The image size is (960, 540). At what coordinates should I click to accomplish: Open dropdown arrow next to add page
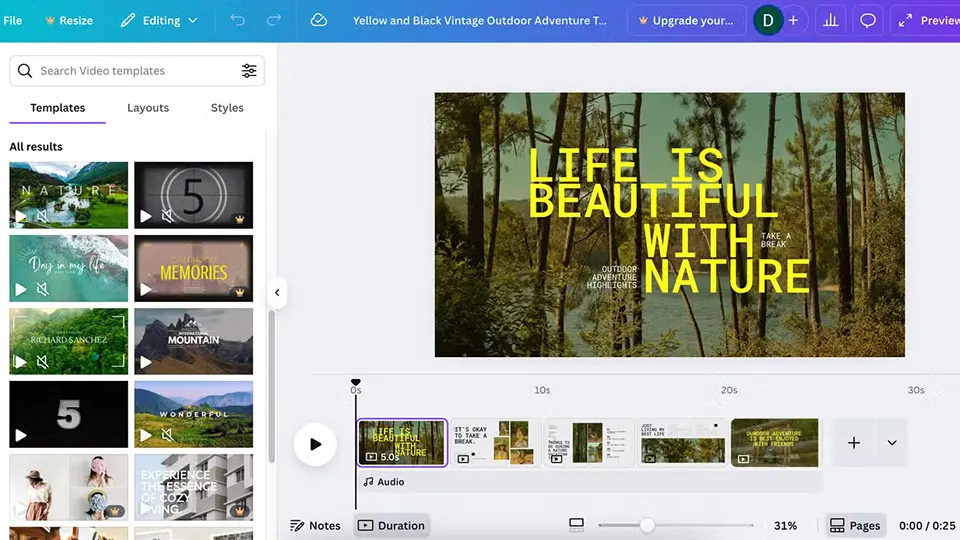pos(892,443)
